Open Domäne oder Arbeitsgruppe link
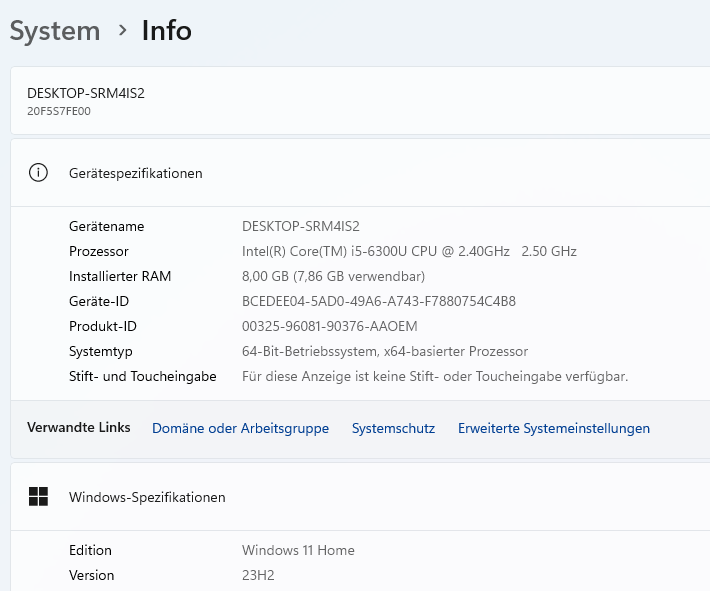The image size is (710, 591). tap(240, 428)
